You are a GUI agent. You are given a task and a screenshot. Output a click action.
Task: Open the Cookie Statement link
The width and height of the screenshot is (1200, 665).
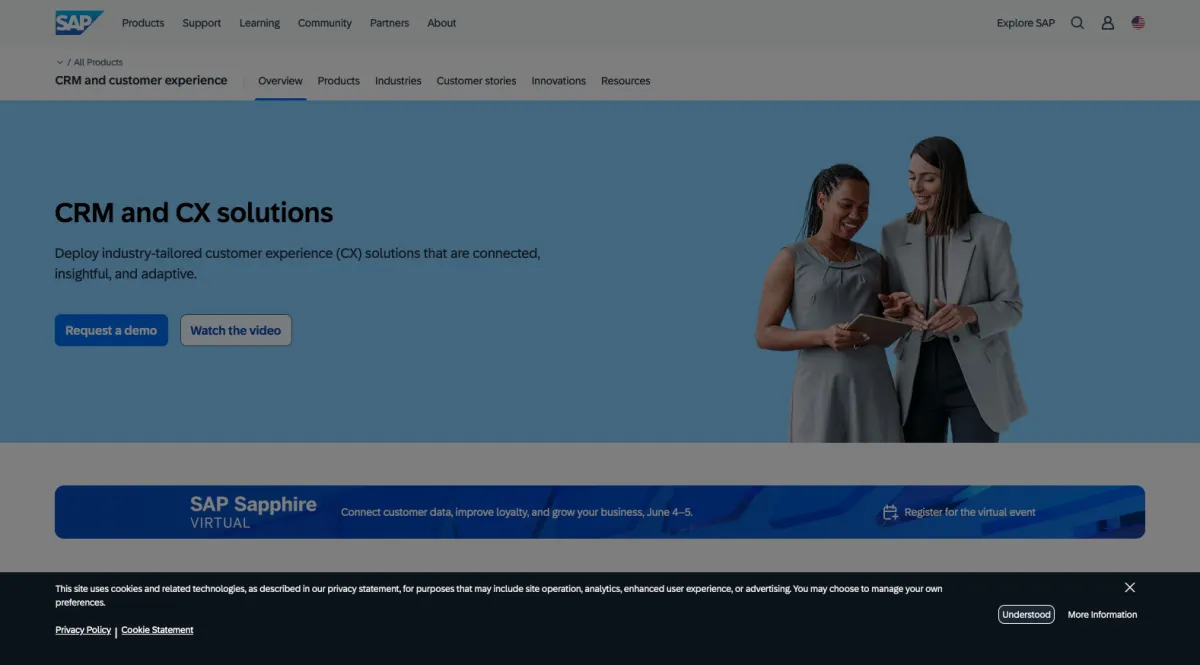tap(157, 630)
